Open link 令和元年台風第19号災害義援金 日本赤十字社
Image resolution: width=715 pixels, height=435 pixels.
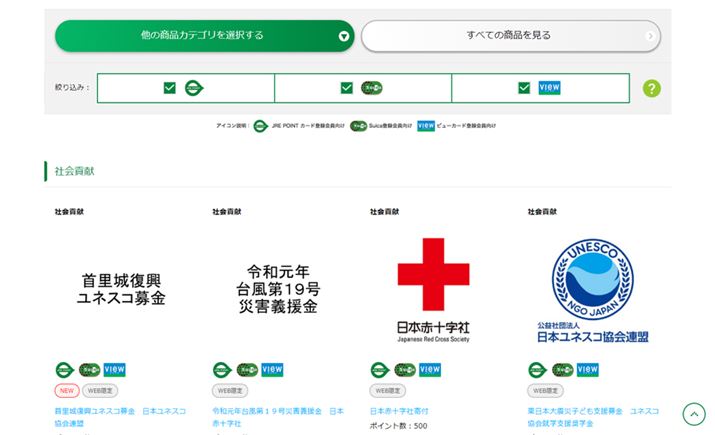[278, 417]
